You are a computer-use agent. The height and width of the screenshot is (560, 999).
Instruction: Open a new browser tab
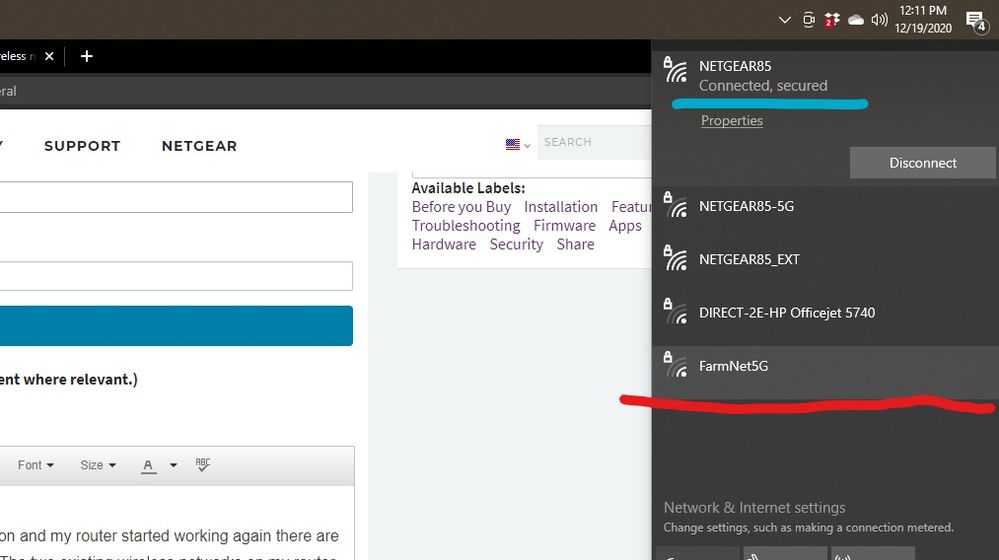tap(87, 56)
